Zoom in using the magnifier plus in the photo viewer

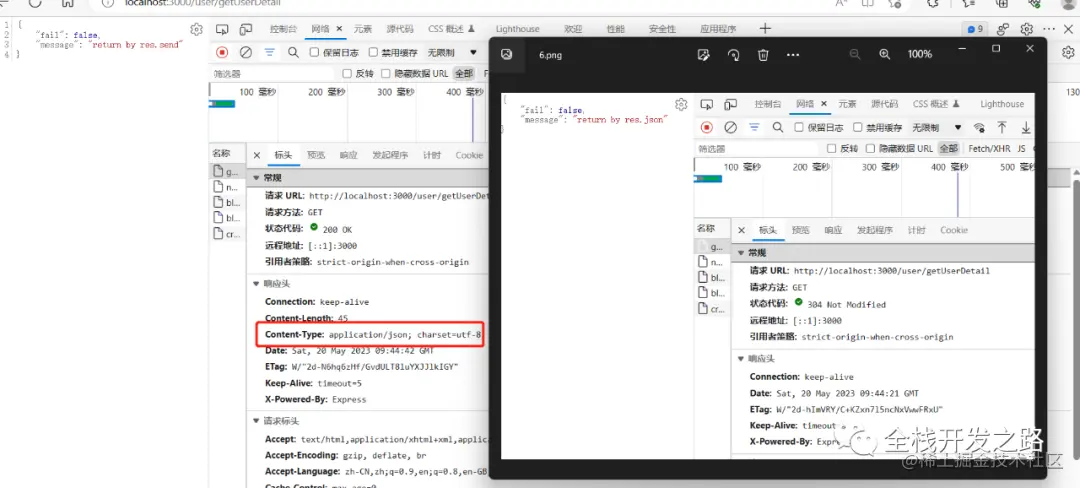885,54
